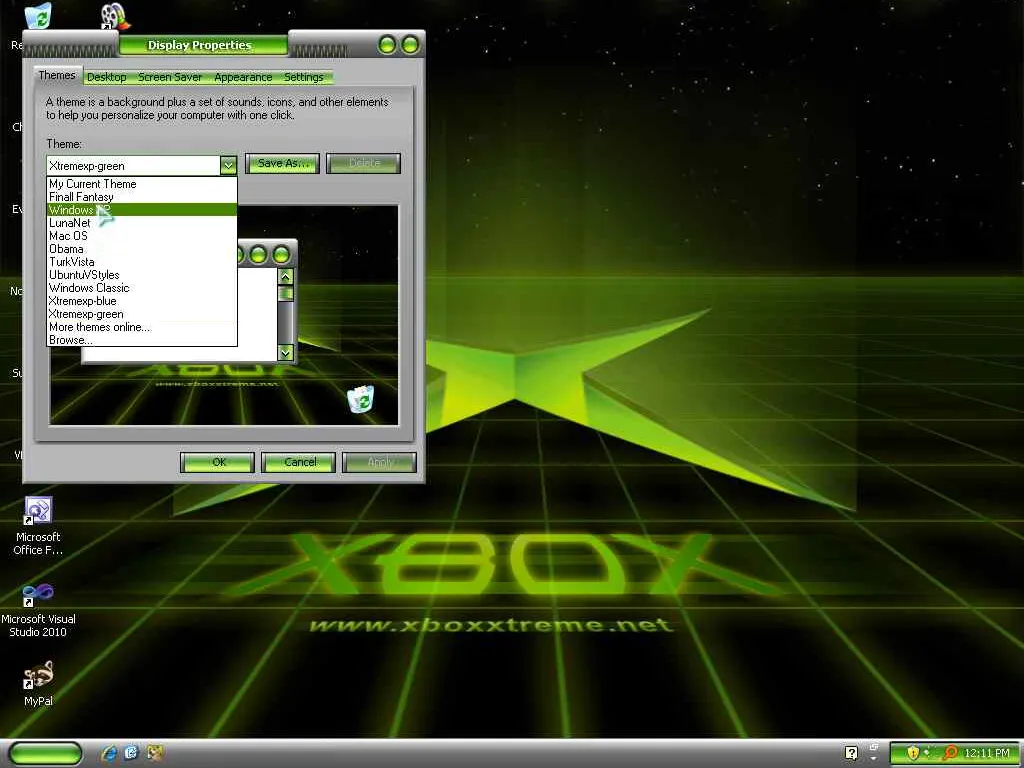1024x768 pixels.
Task: Choose the UbuntuVStyles theme
Action: tap(142, 275)
